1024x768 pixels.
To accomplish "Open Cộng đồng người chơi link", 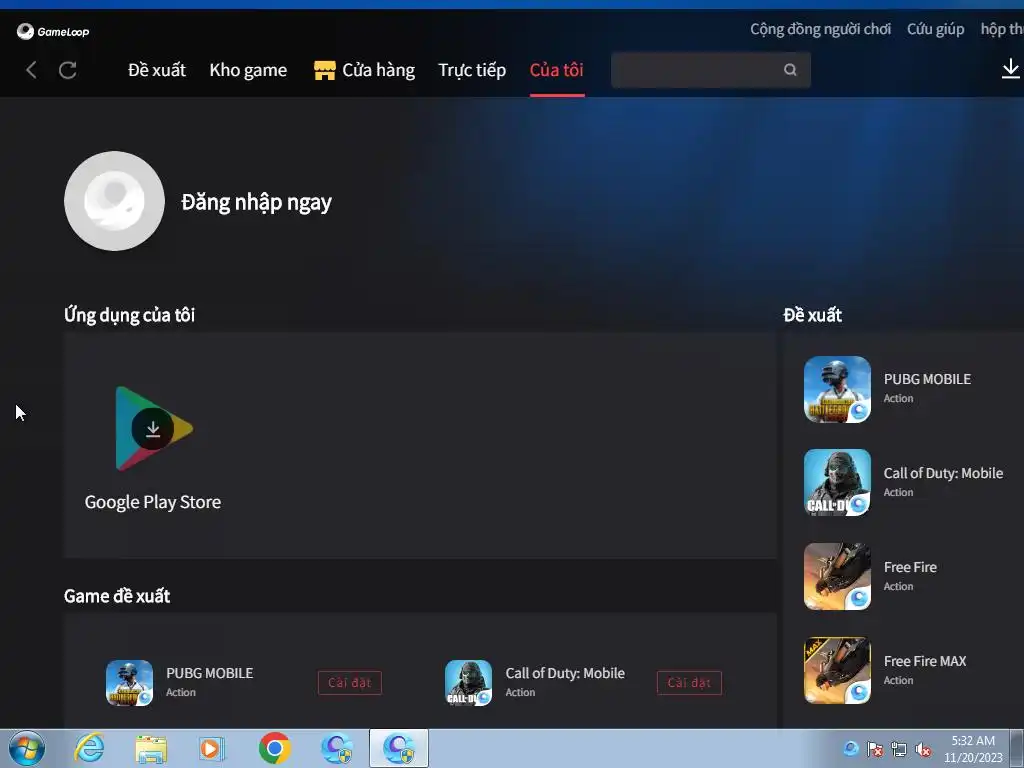I will tap(820, 29).
